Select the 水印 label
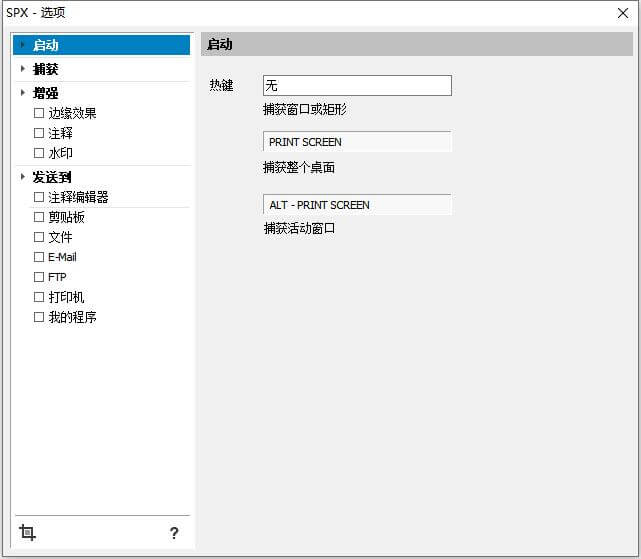Viewport: 641px width, 559px height. [x=61, y=153]
